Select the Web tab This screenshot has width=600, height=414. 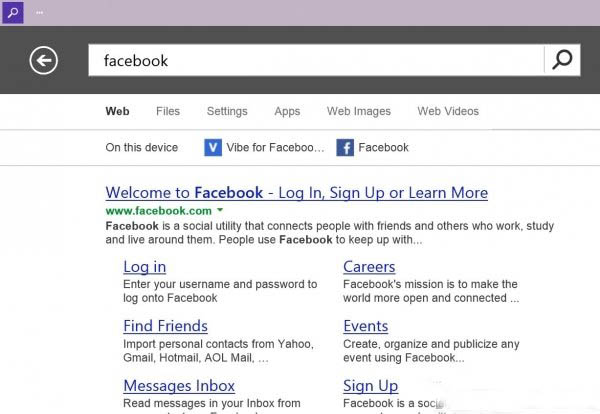(x=117, y=111)
